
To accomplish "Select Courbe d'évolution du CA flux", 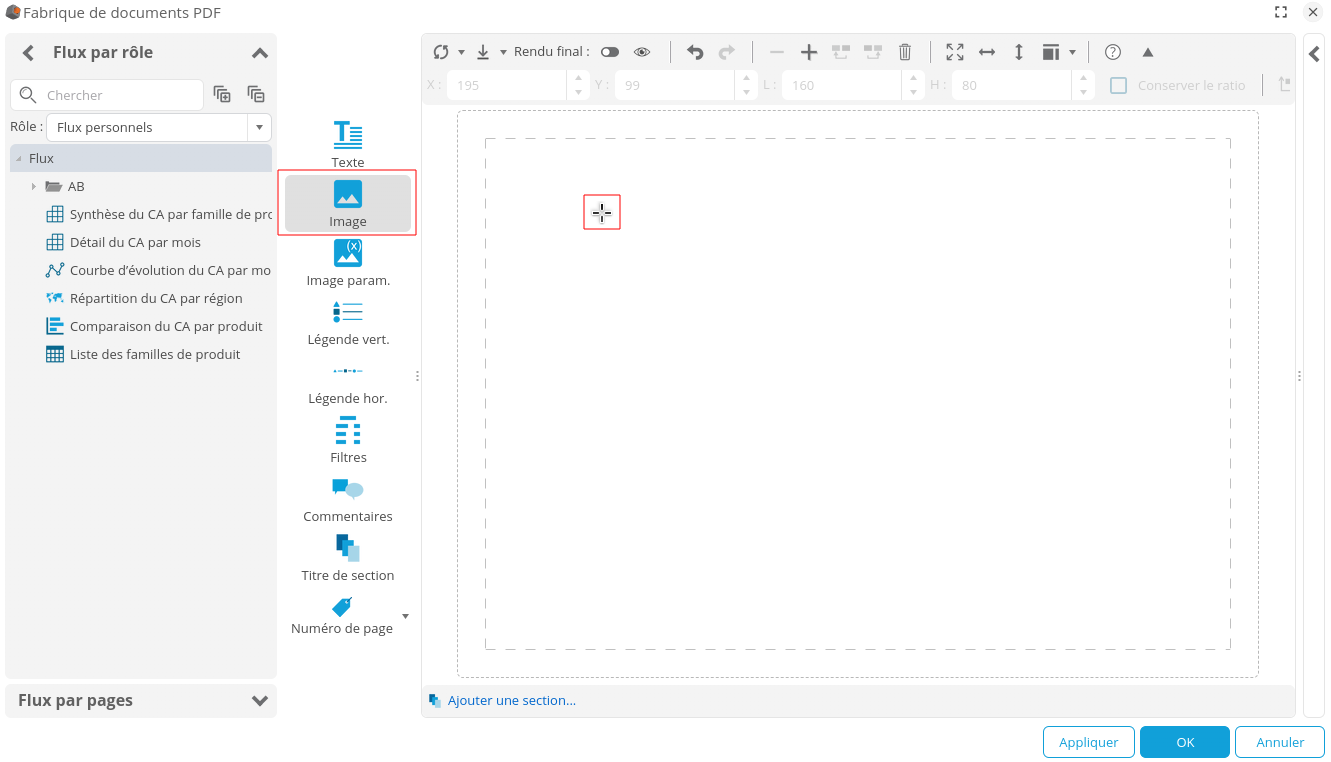I will 159,270.
